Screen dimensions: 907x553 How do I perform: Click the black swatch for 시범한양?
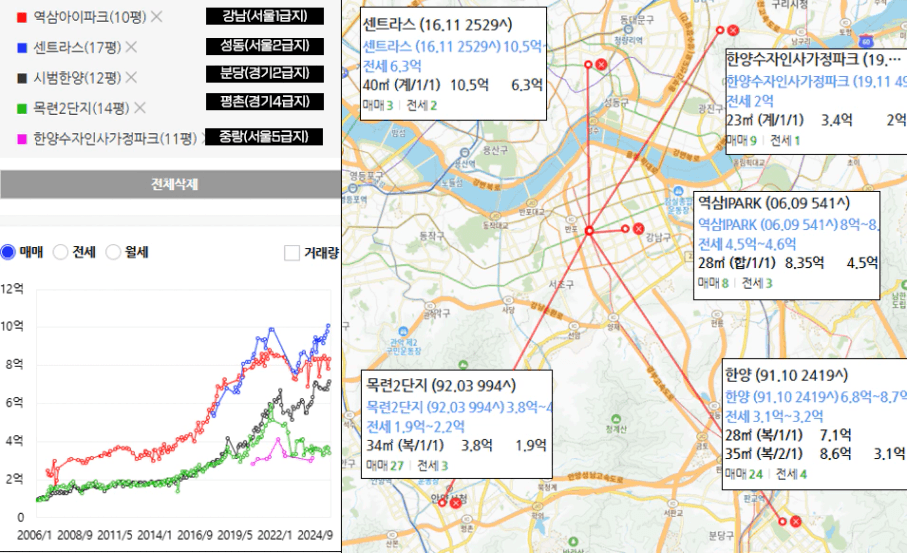click(x=22, y=78)
